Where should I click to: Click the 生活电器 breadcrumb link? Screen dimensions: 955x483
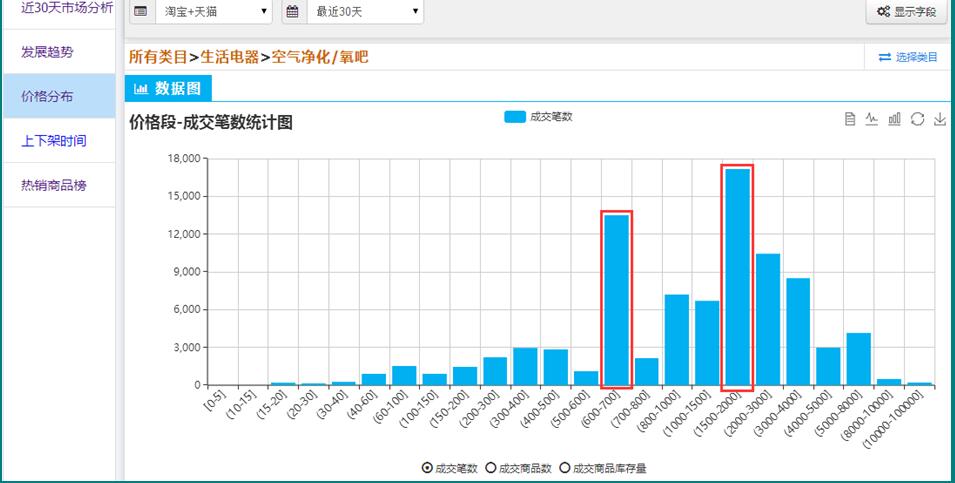[229, 58]
